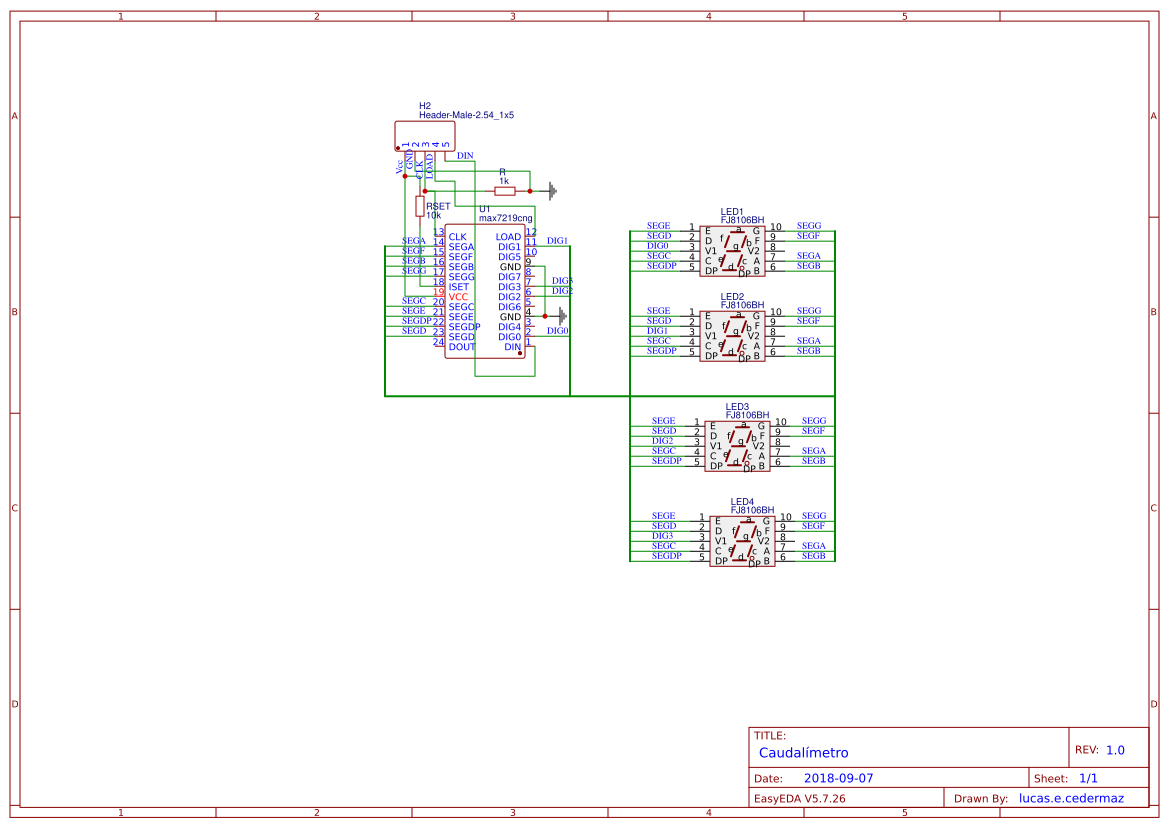
Task: Select the EasyEDA V5.7.26 label
Action: (x=803, y=797)
